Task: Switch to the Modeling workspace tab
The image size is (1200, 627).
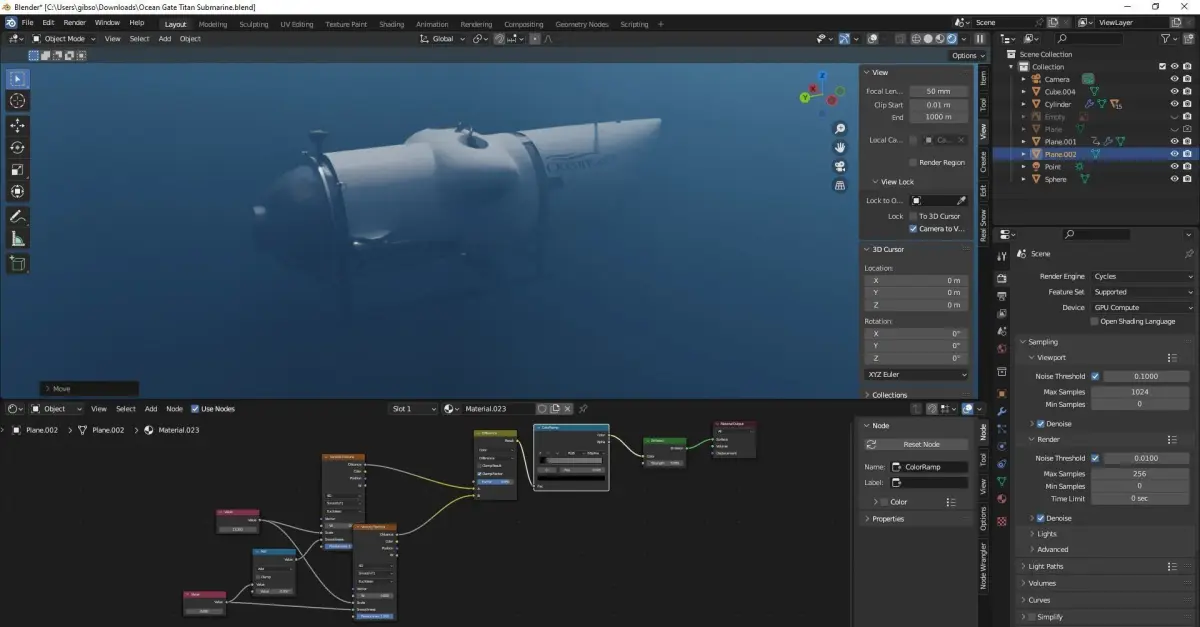Action: (213, 24)
